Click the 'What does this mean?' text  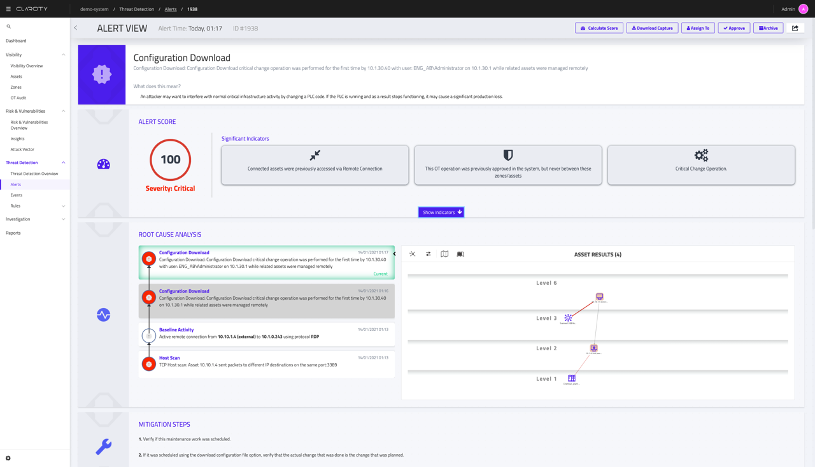[157, 86]
